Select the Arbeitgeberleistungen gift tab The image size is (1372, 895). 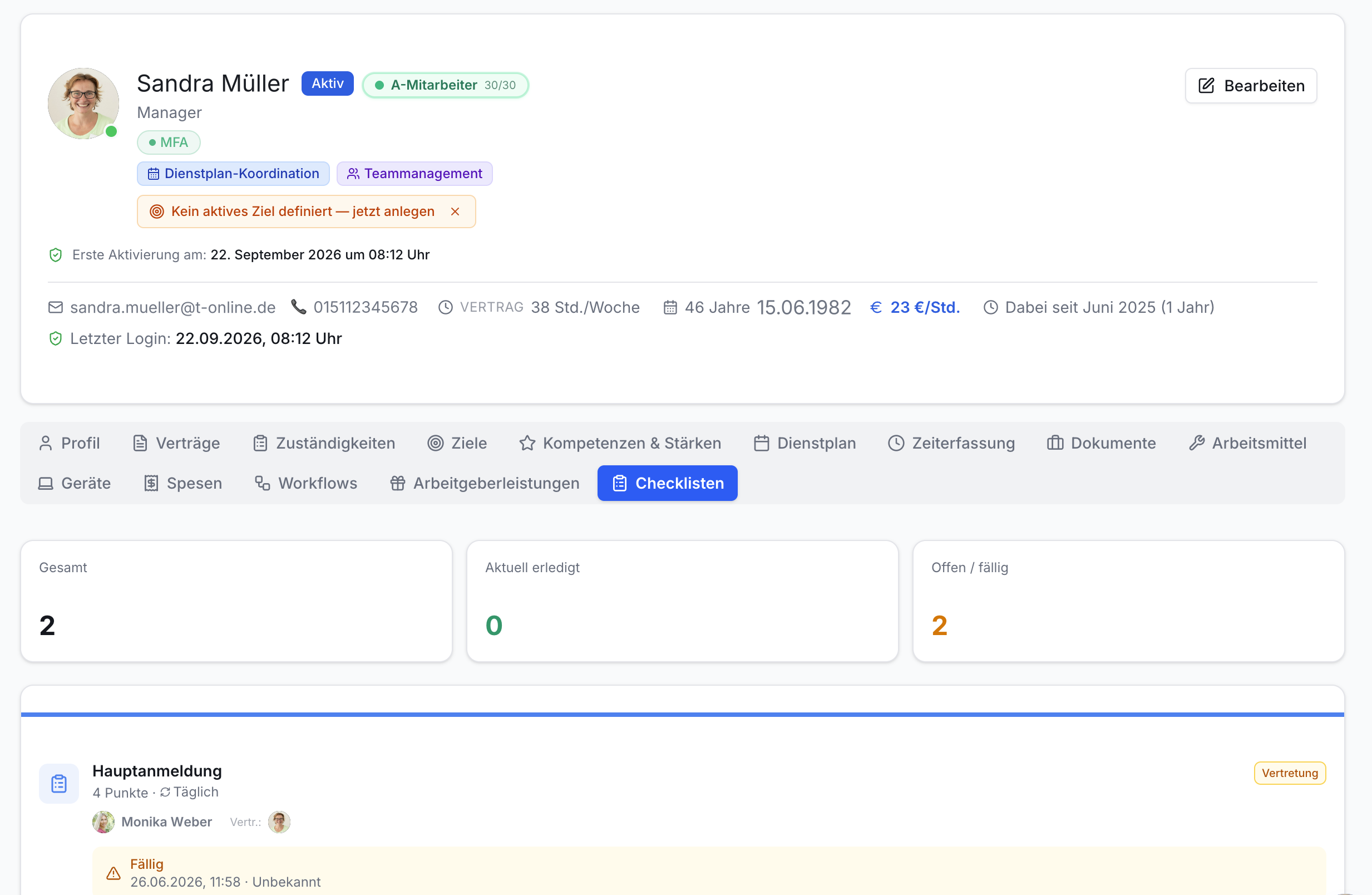(x=485, y=483)
